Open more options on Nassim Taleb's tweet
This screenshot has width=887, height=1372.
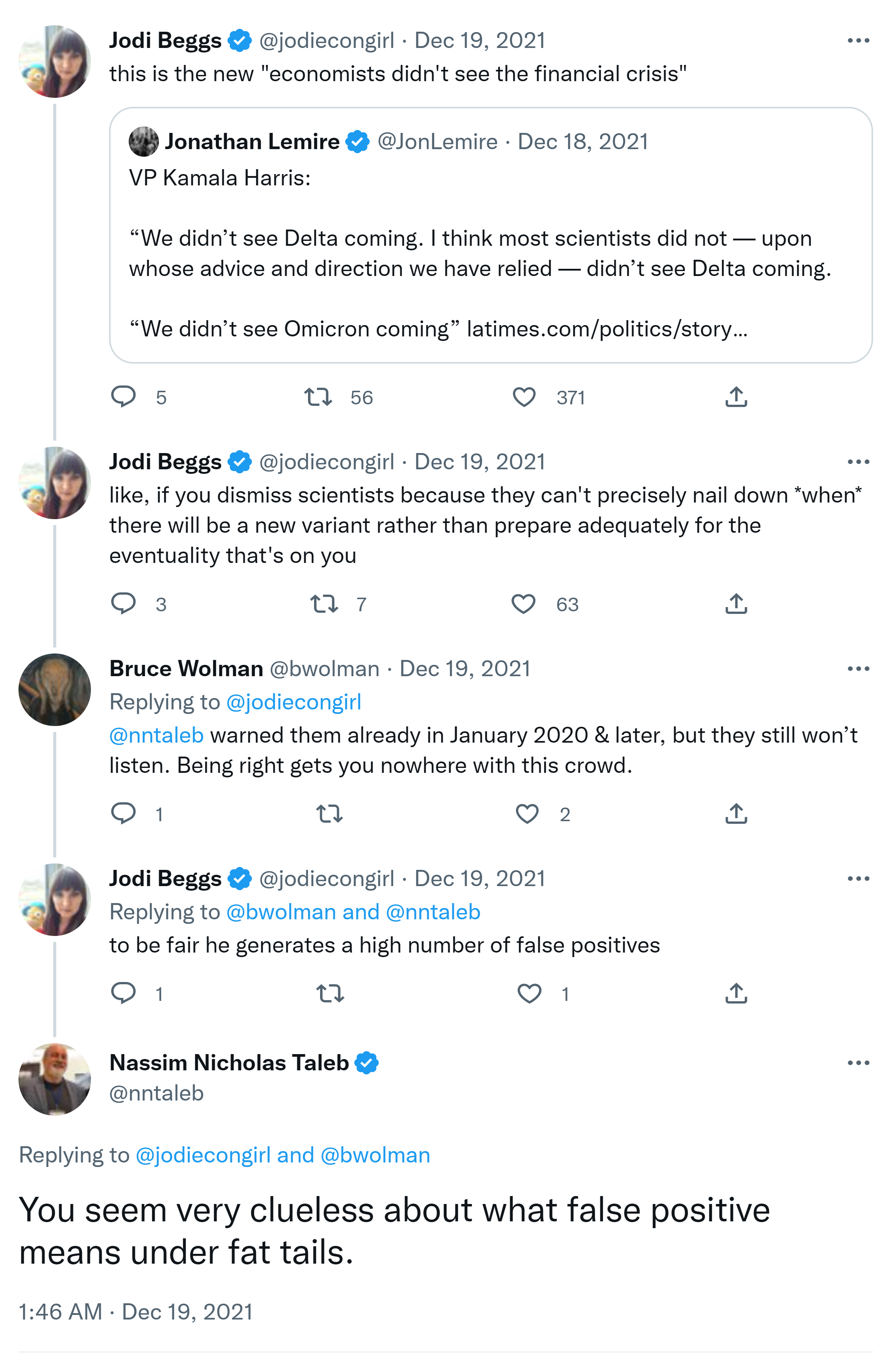point(858,1063)
